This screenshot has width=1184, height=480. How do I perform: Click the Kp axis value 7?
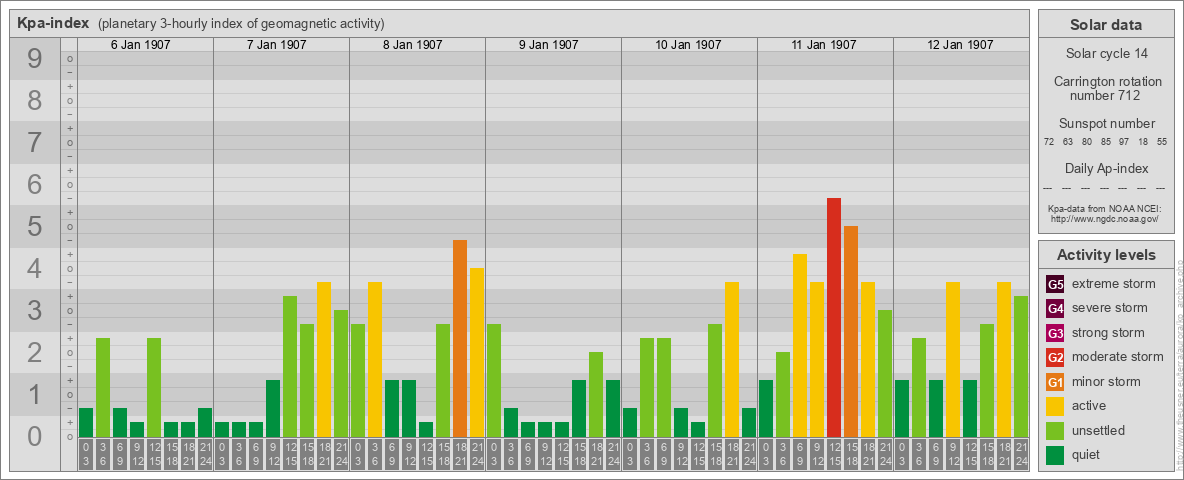(x=34, y=143)
